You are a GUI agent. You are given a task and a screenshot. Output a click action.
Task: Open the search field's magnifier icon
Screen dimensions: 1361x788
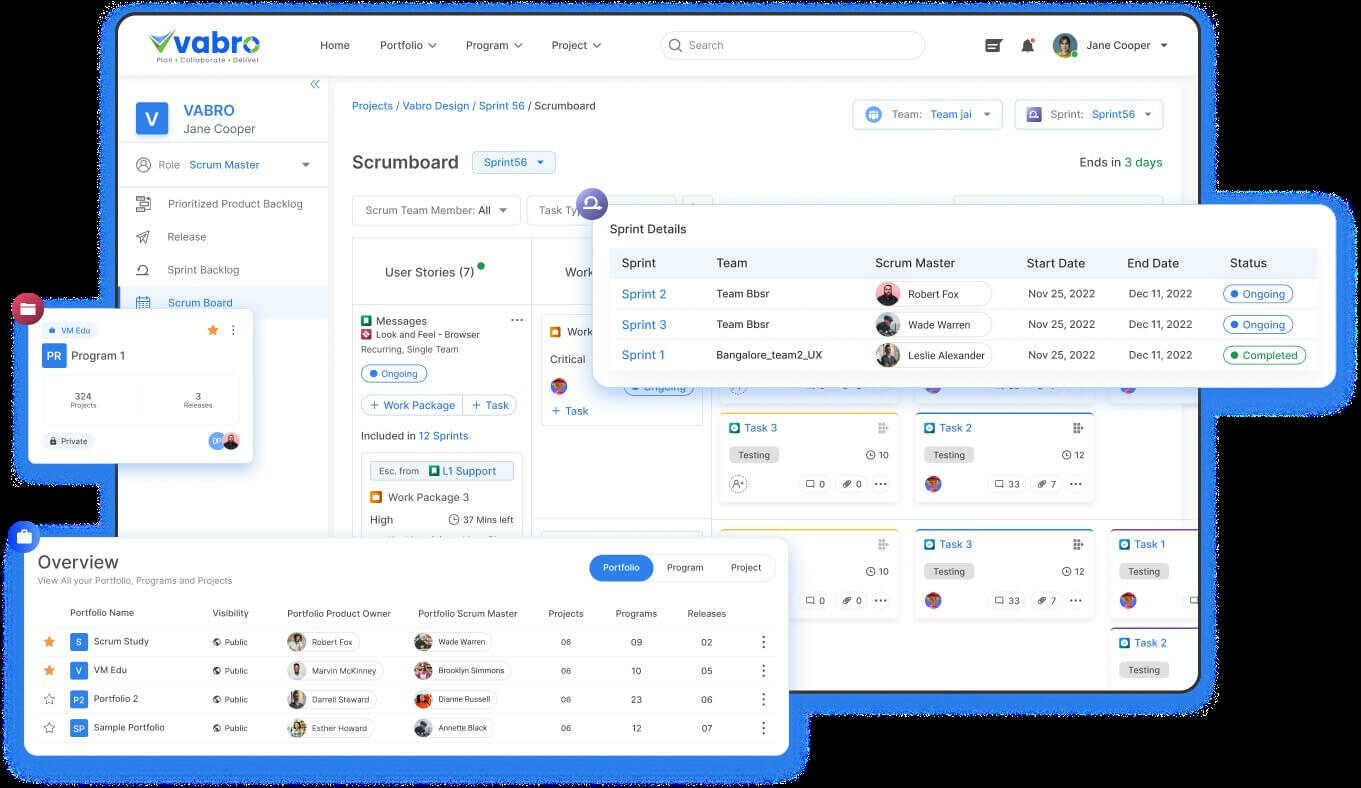pyautogui.click(x=675, y=45)
